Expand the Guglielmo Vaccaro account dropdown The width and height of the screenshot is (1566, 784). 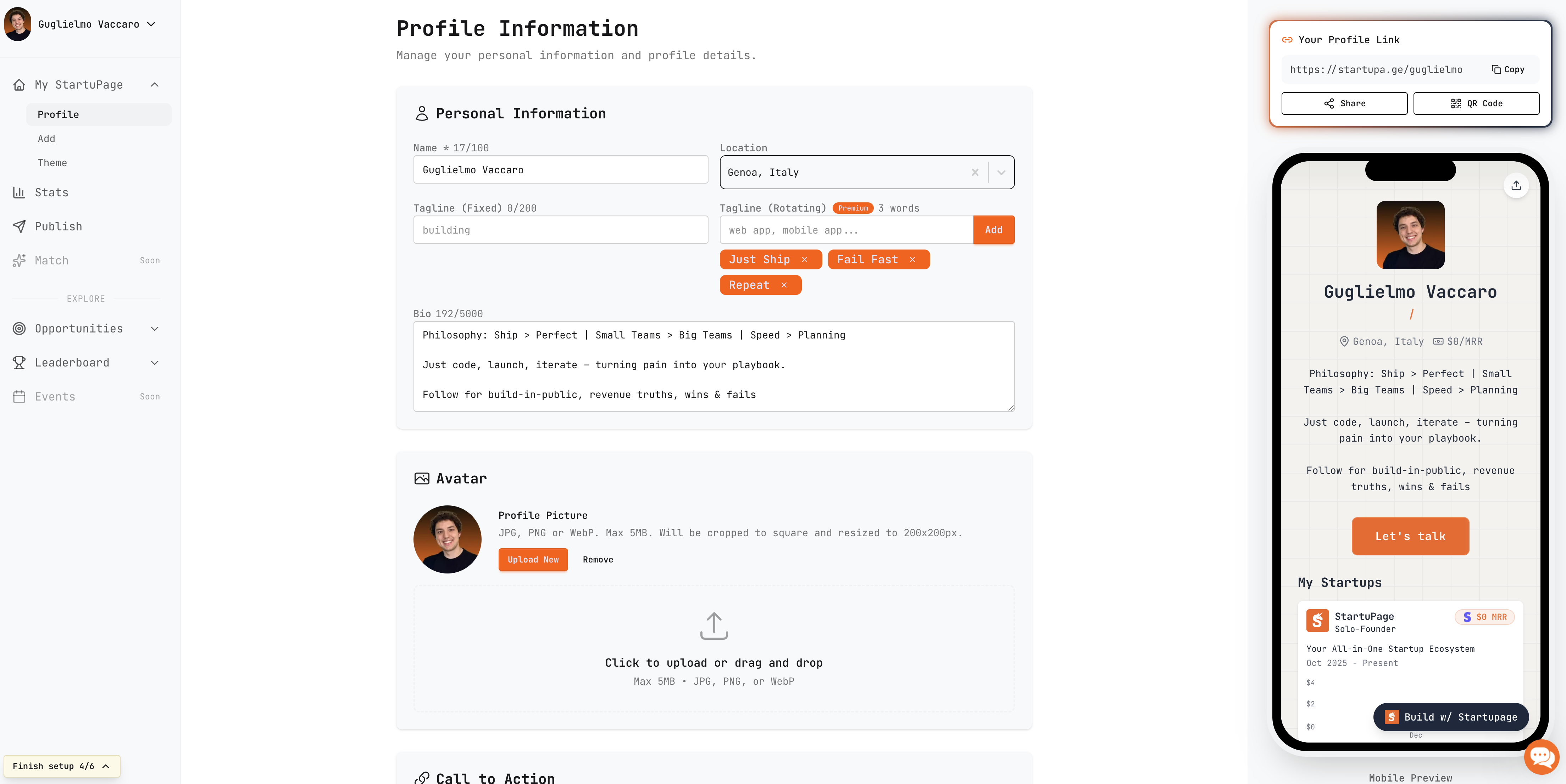(151, 24)
